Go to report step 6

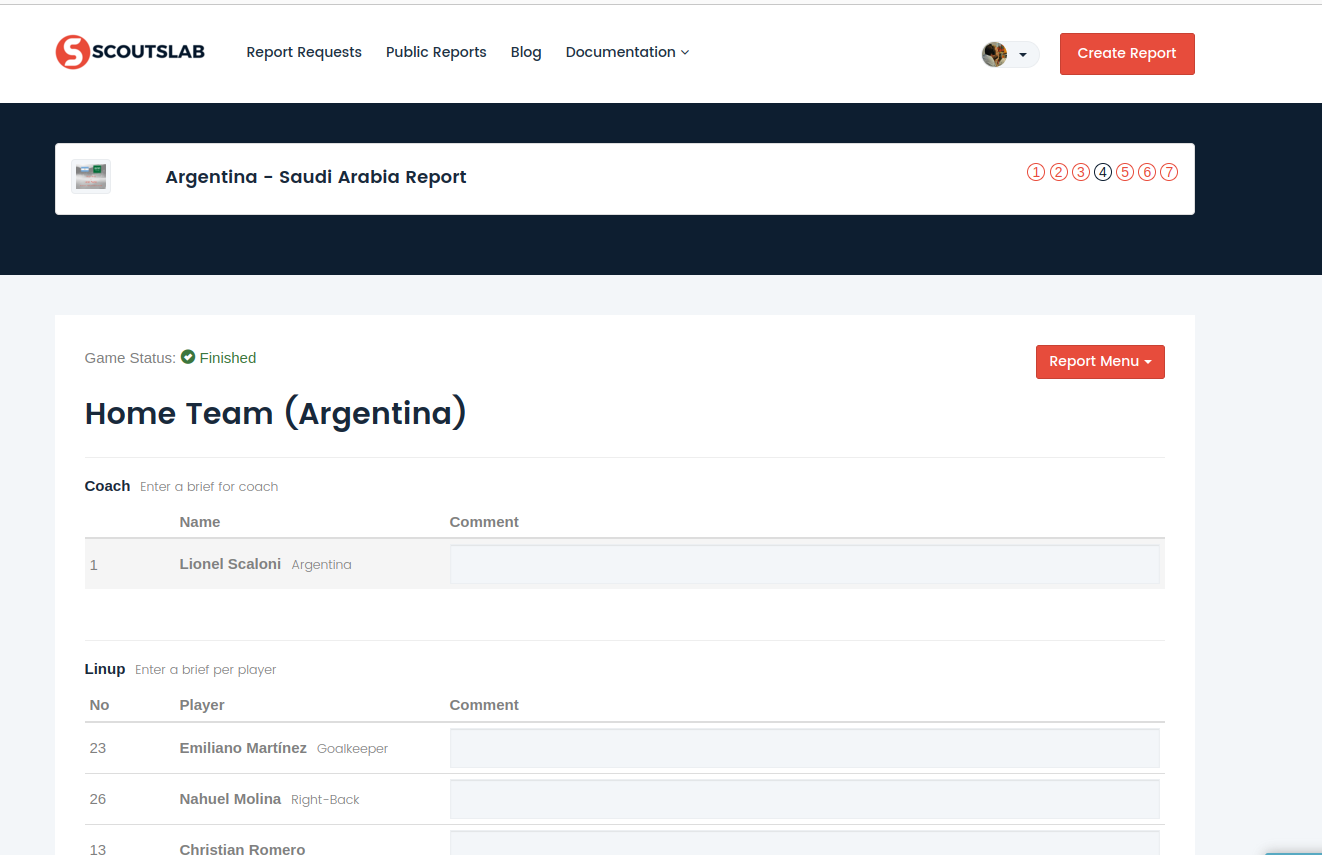tap(1146, 172)
